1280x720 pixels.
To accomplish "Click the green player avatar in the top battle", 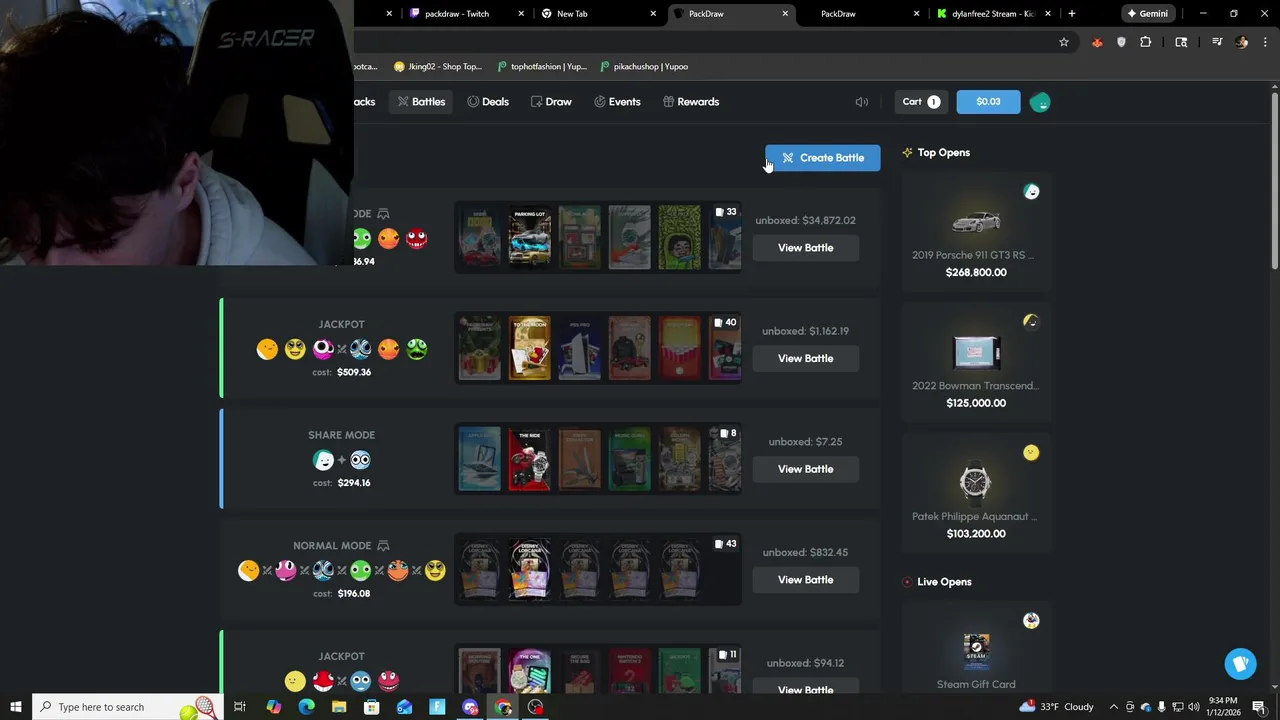I will [x=361, y=238].
